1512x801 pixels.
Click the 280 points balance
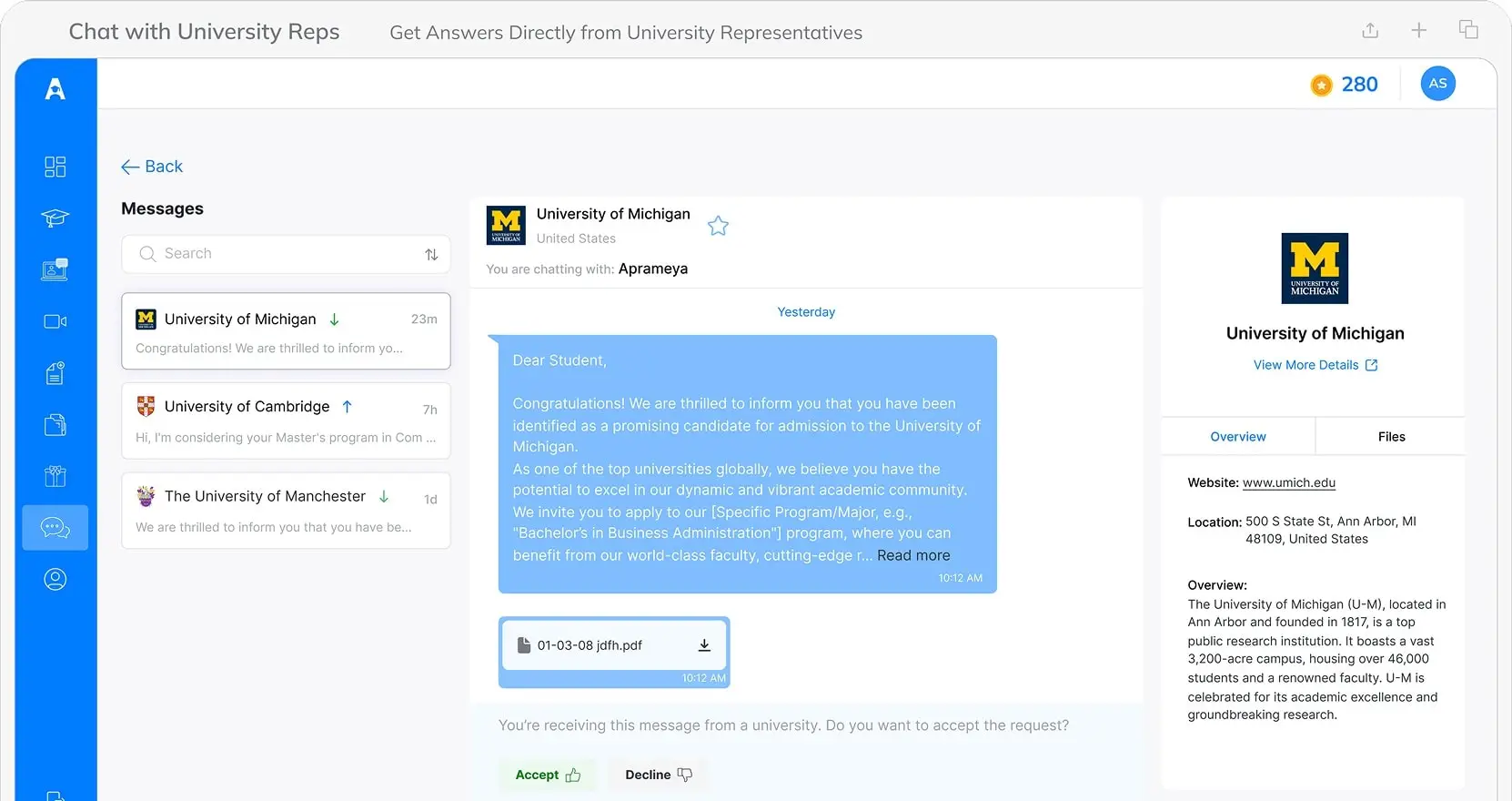pos(1359,85)
